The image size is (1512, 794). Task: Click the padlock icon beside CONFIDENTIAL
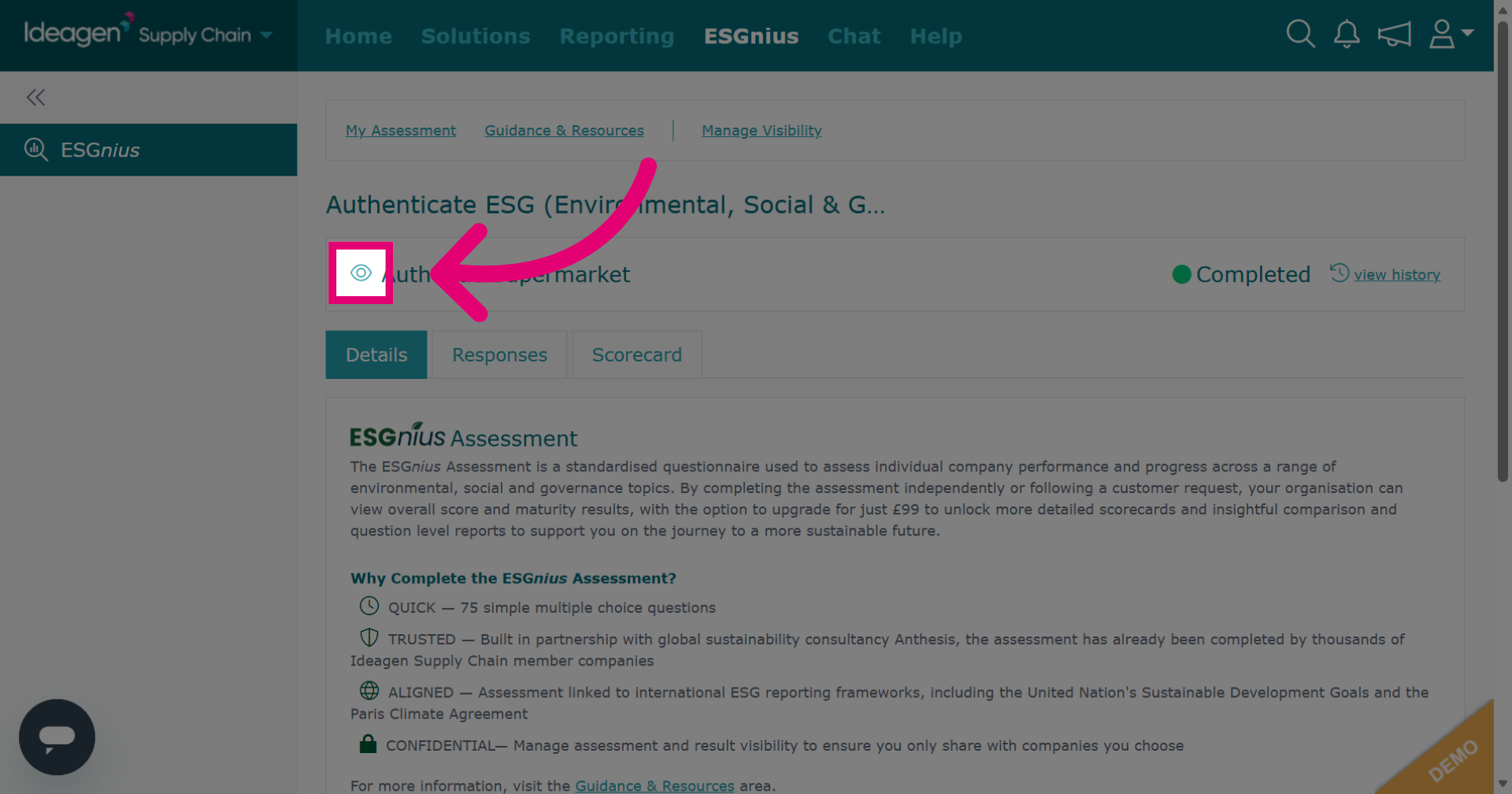tap(368, 744)
